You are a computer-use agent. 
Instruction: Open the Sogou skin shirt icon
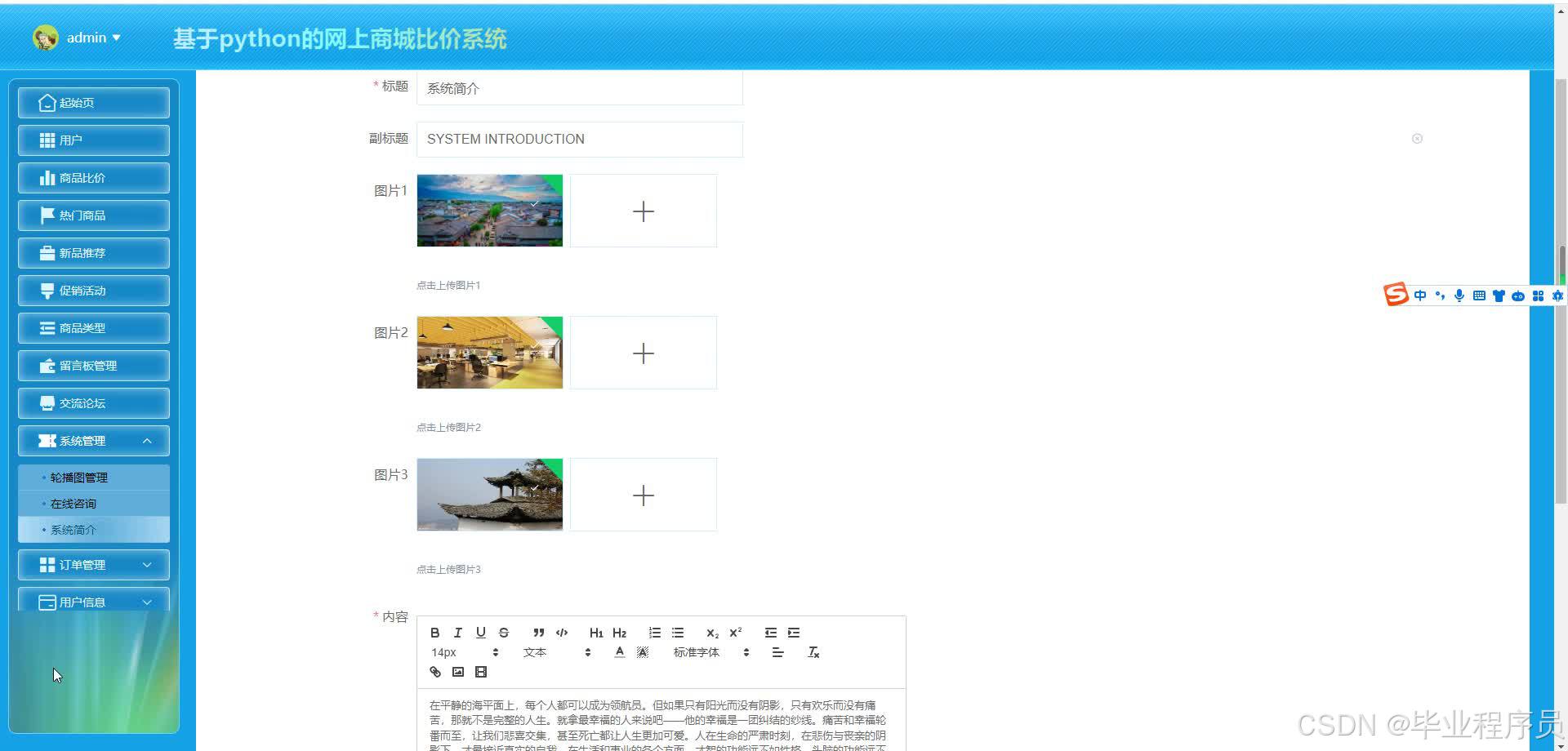coord(1499,296)
